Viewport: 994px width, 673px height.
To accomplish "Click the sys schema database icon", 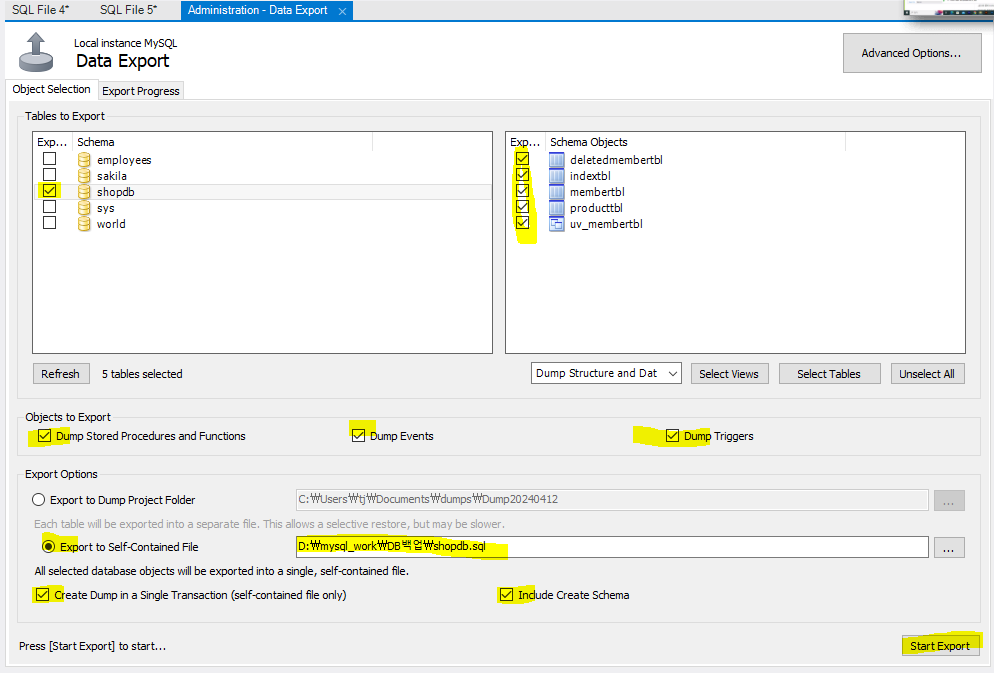I will (84, 208).
